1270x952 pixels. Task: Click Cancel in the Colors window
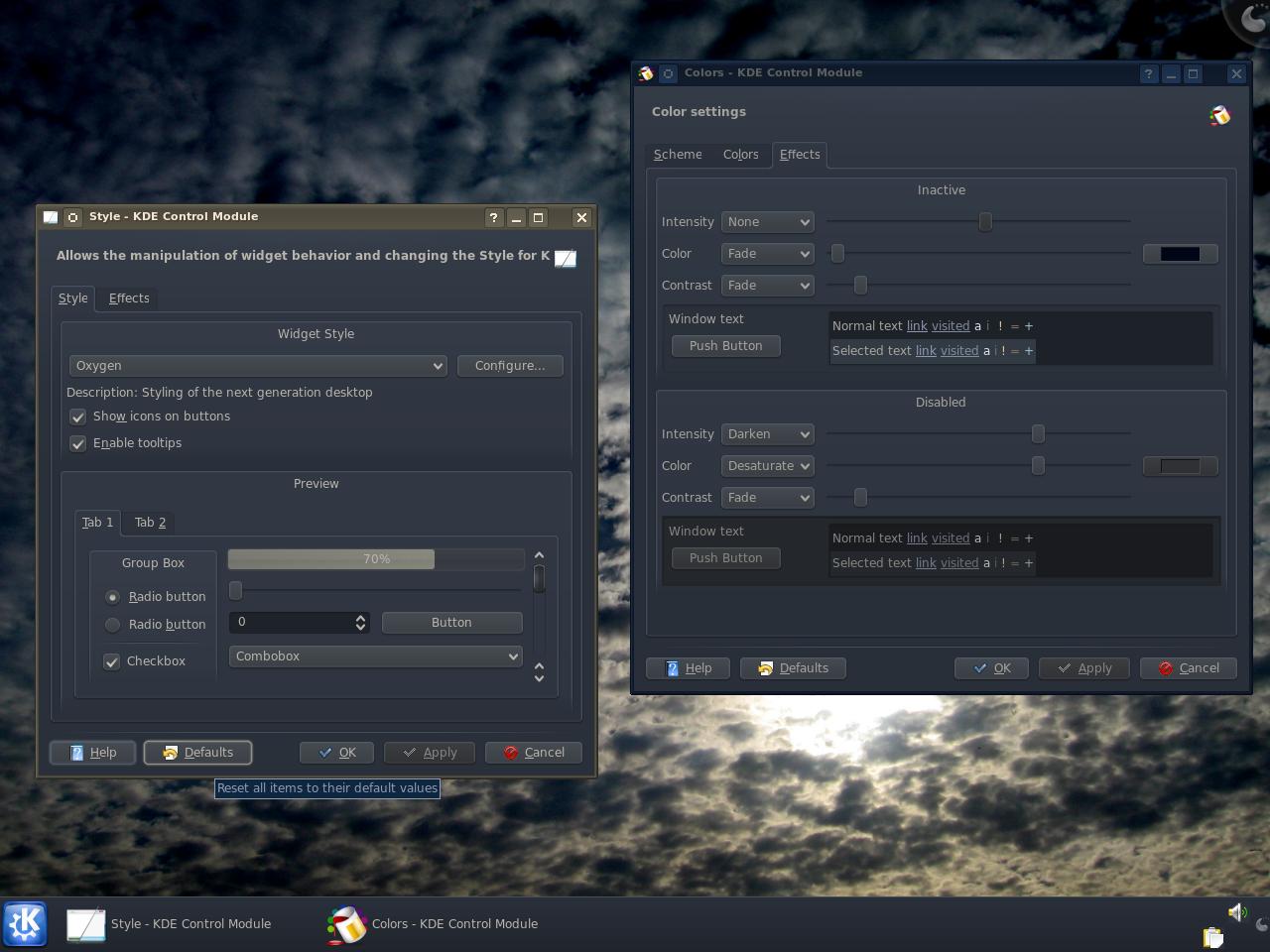(1188, 668)
